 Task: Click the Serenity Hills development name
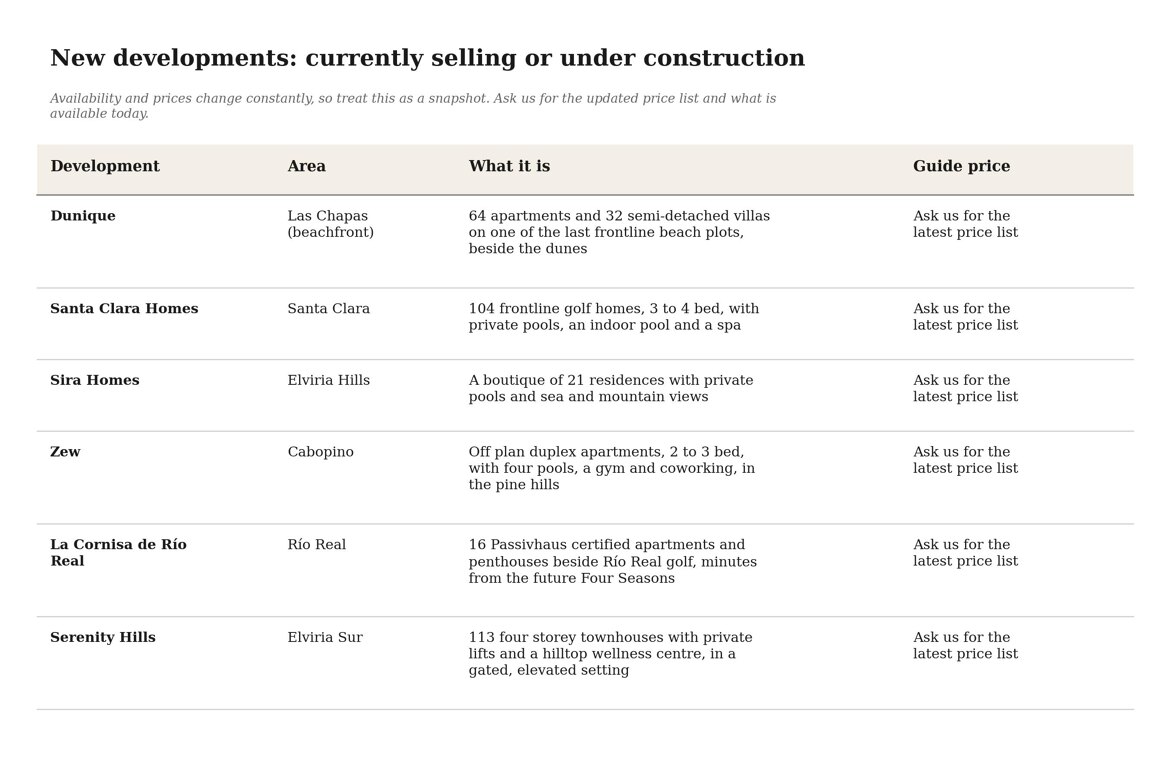click(103, 637)
